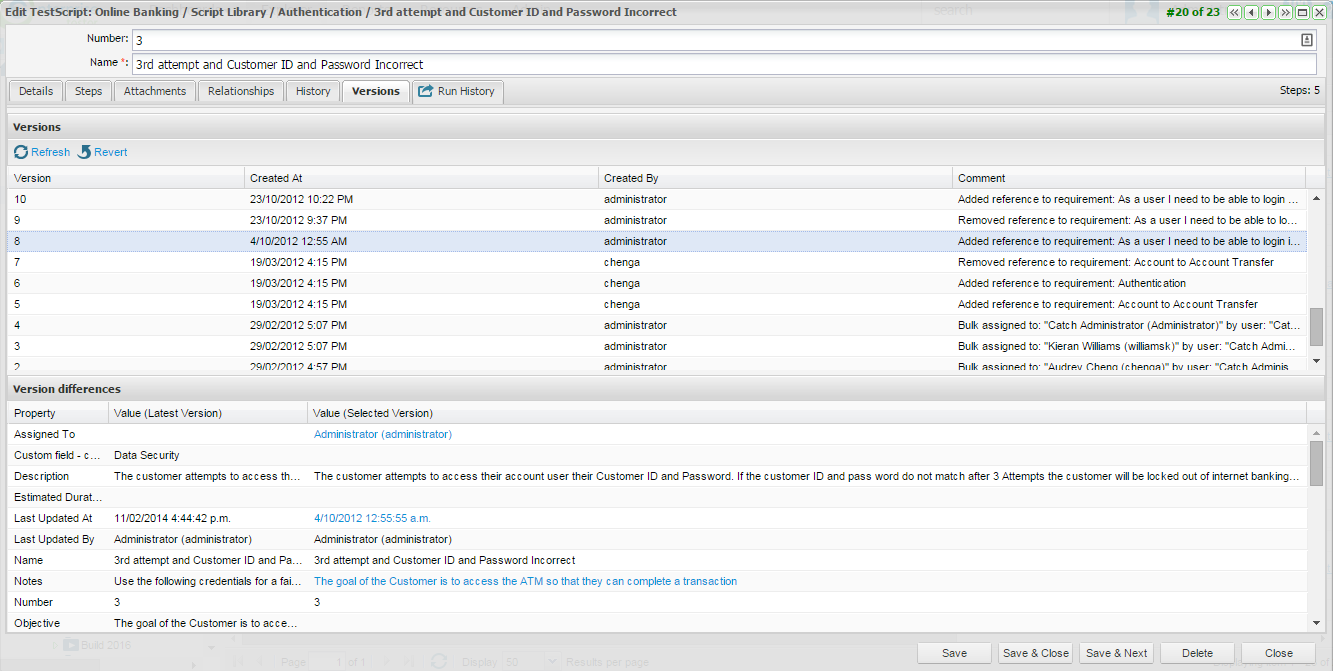The height and width of the screenshot is (671, 1333).
Task: Switch to the Relationships tab
Action: 240,92
